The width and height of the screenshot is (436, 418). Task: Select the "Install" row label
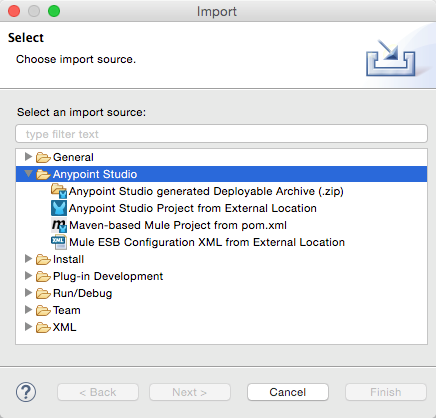68,259
